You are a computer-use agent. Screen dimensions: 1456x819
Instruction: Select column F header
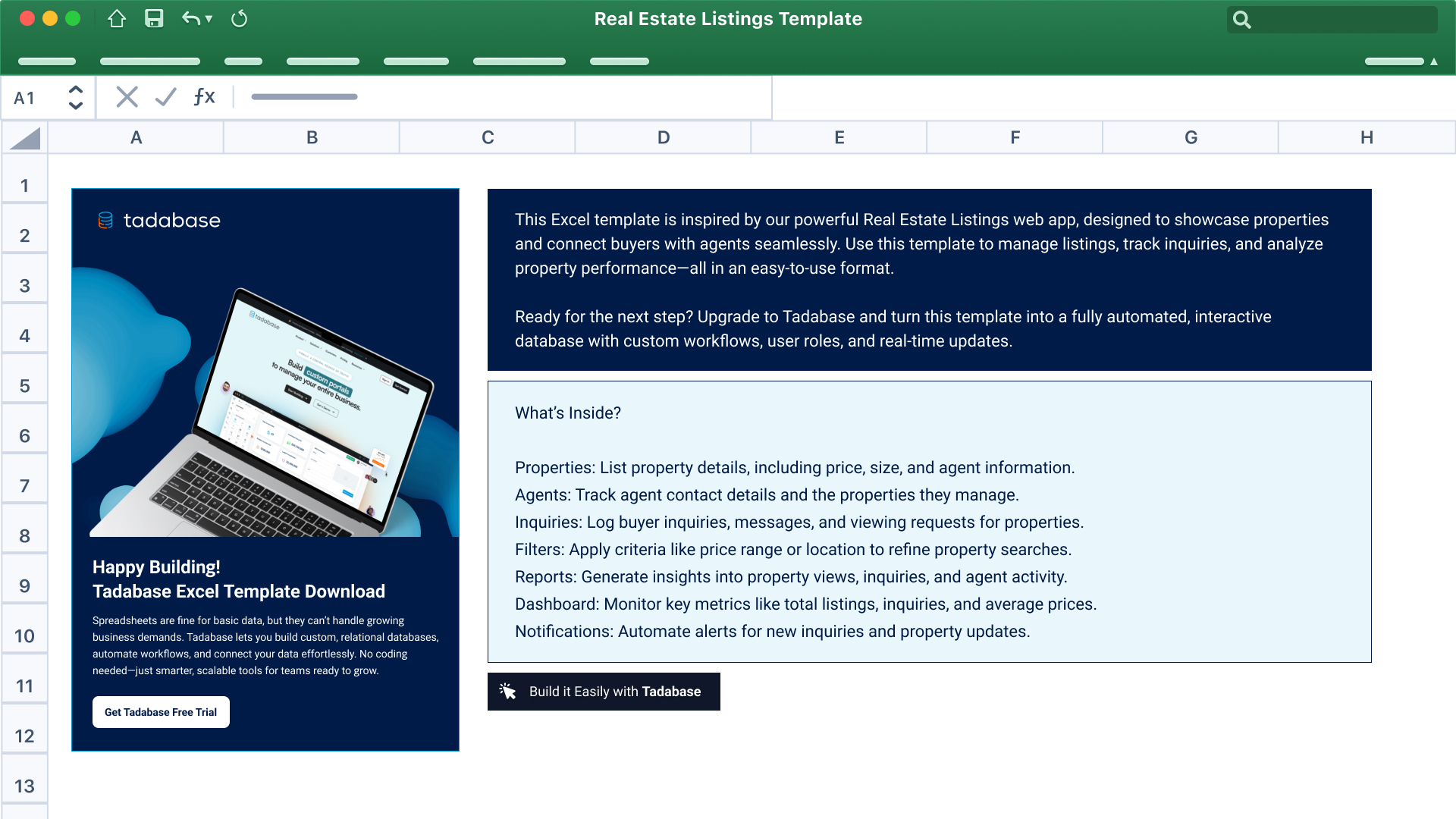point(1015,138)
